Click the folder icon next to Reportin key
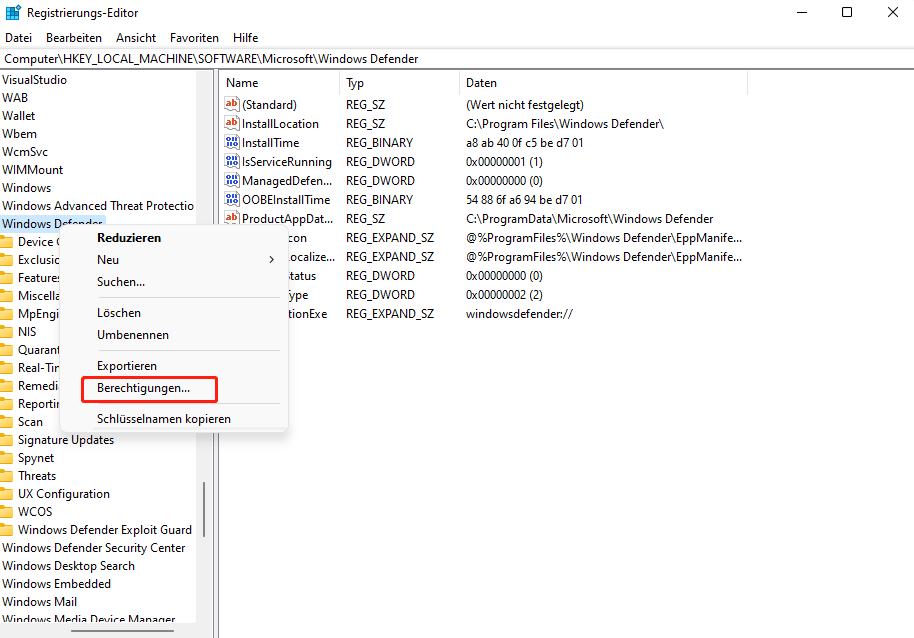This screenshot has height=638, width=914. tap(6, 404)
